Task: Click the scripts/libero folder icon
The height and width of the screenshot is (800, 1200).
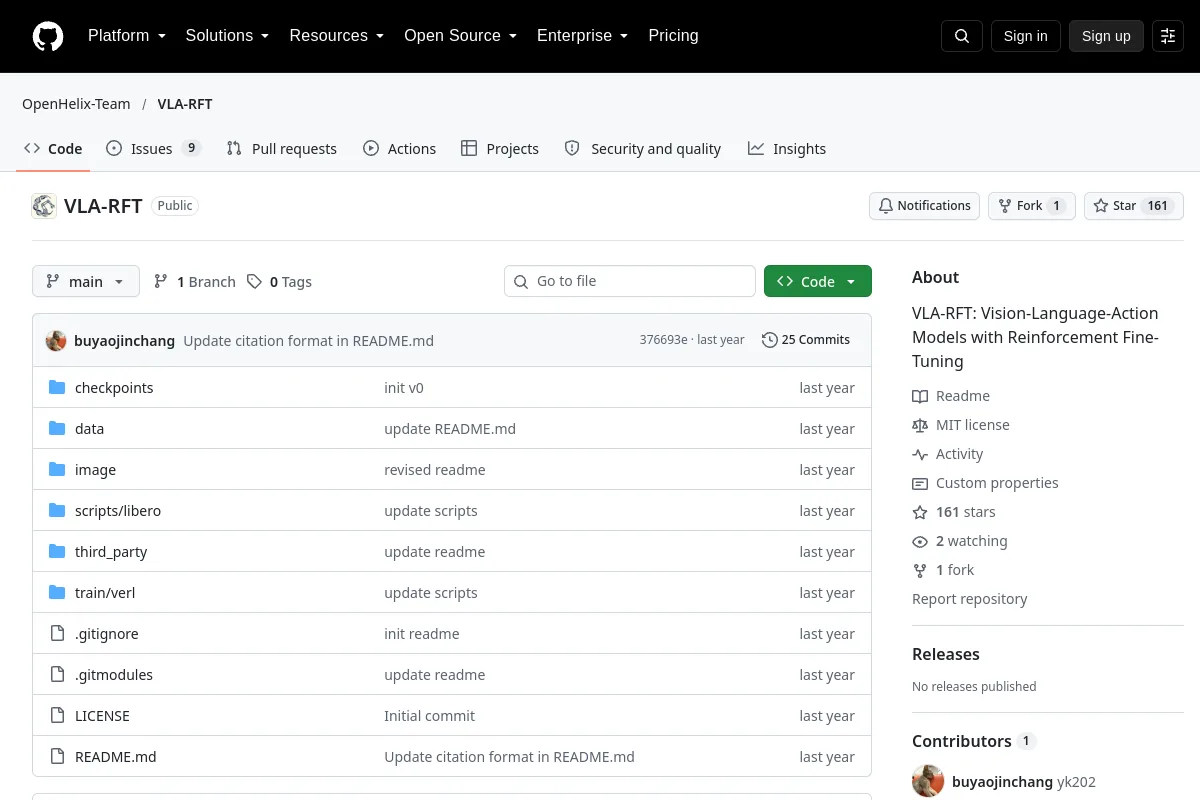Action: tap(57, 511)
